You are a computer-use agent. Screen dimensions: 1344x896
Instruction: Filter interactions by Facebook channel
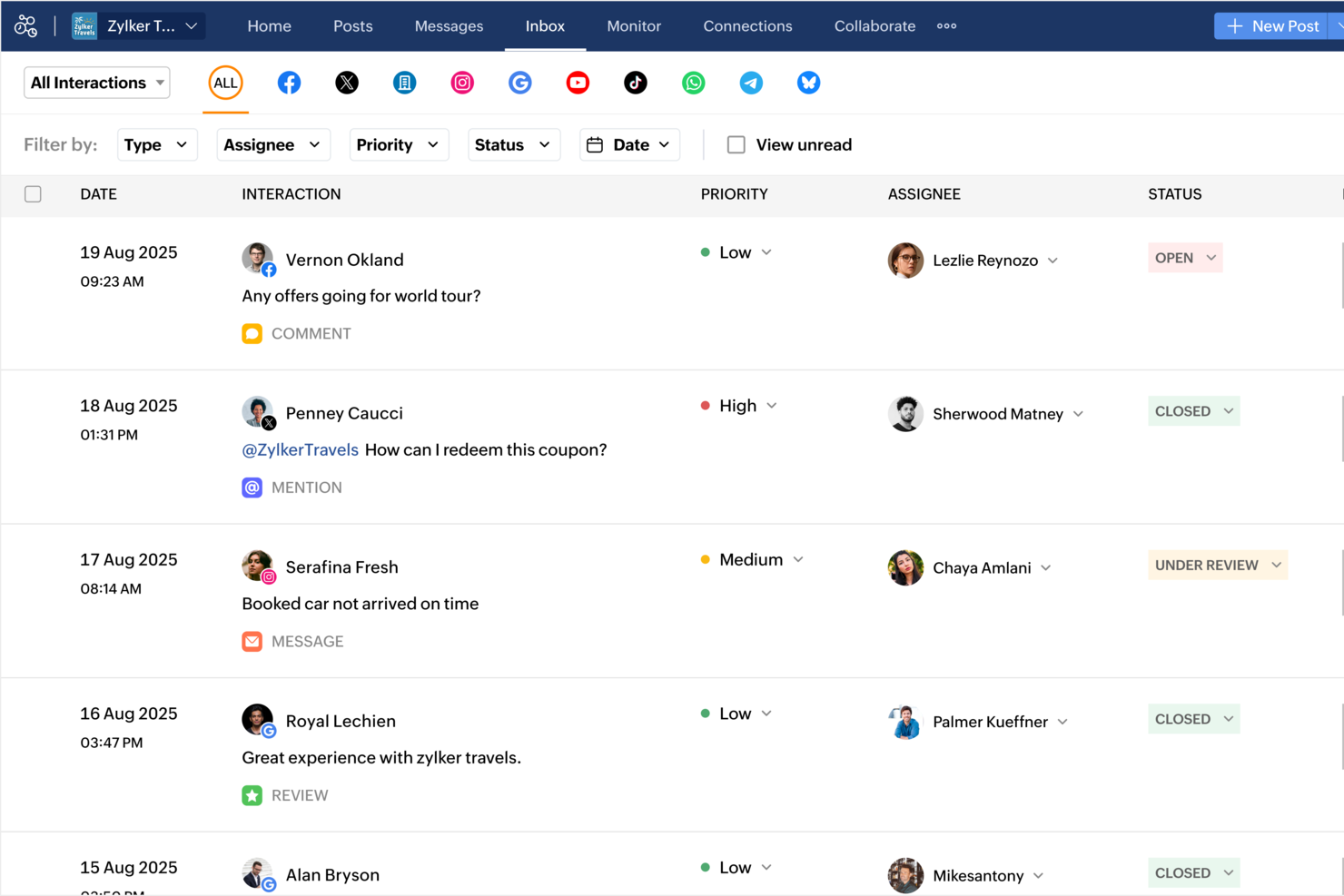(x=289, y=83)
